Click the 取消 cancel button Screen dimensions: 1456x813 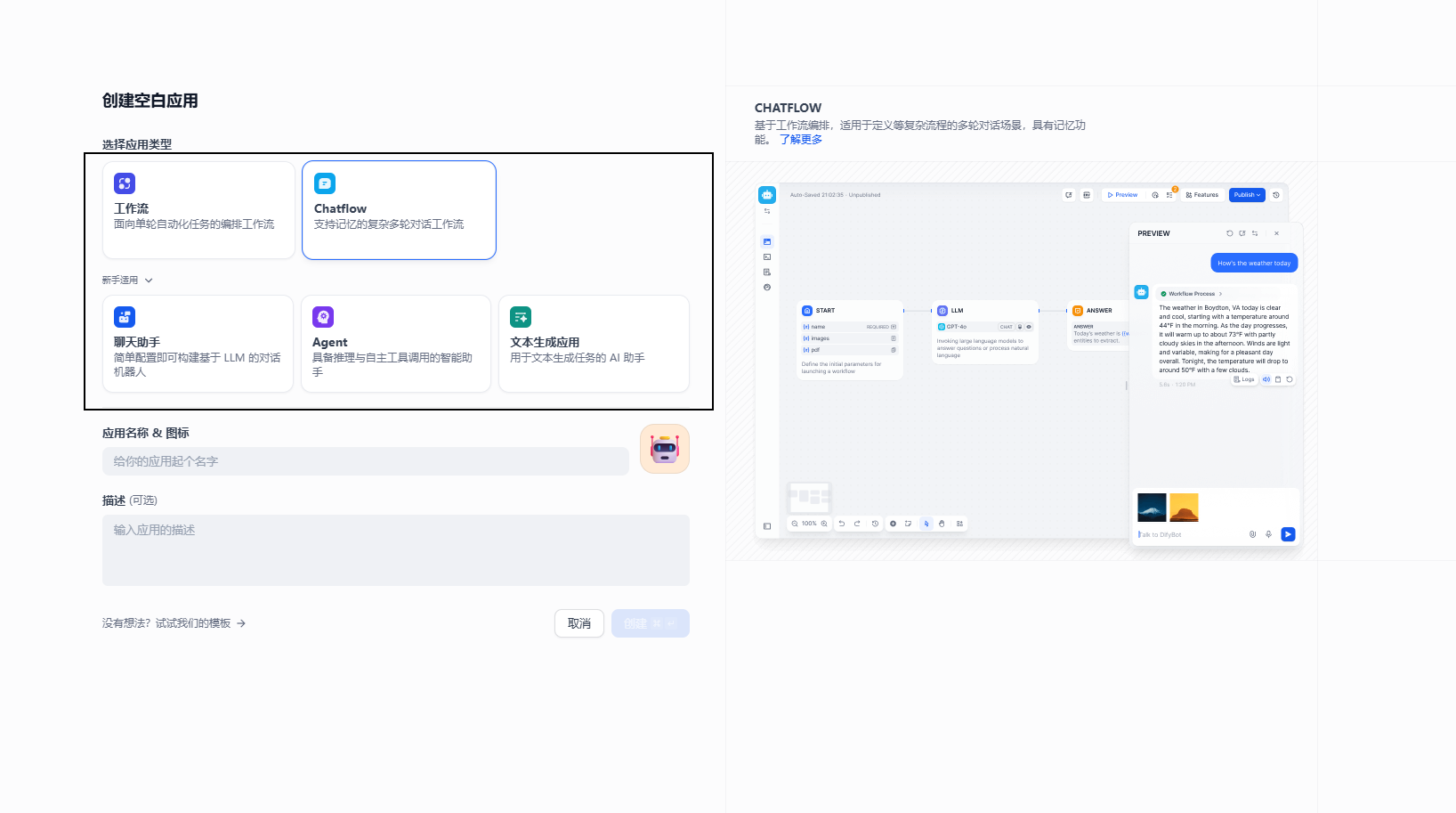(x=578, y=623)
